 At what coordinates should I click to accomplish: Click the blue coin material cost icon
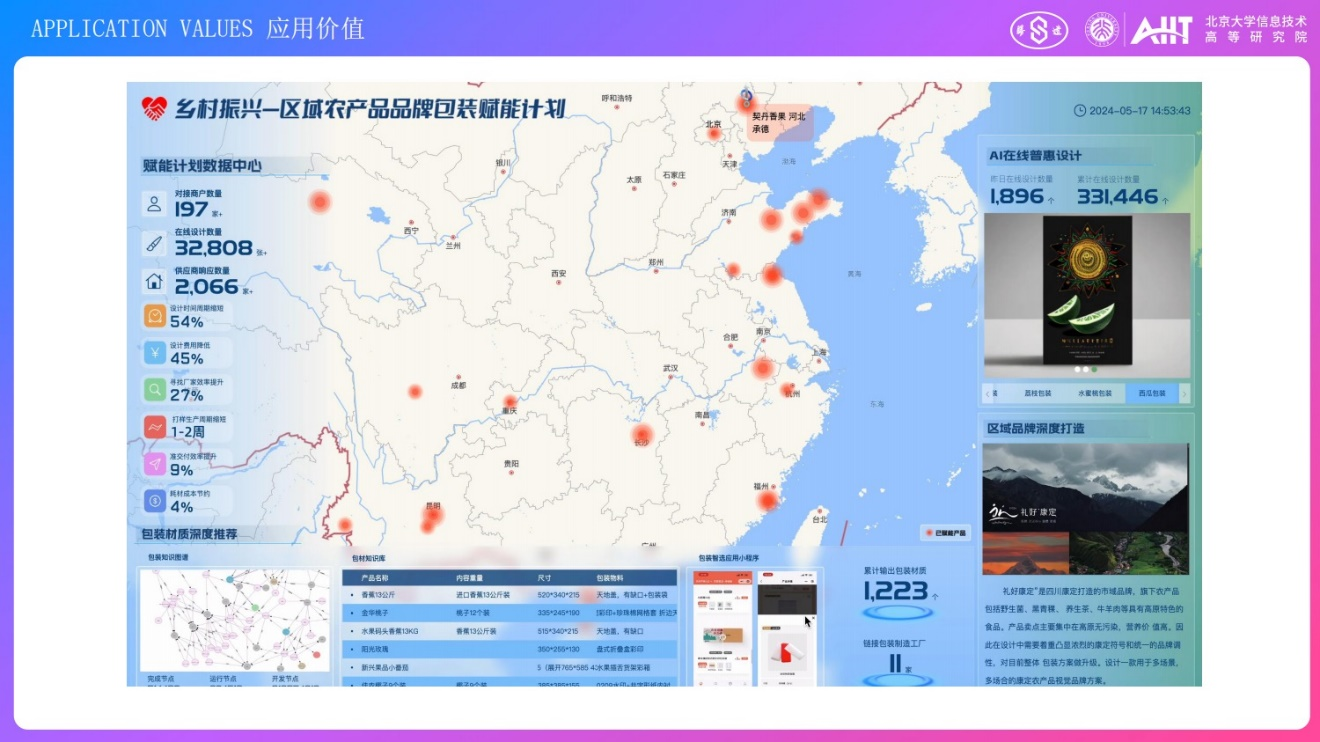(x=154, y=501)
